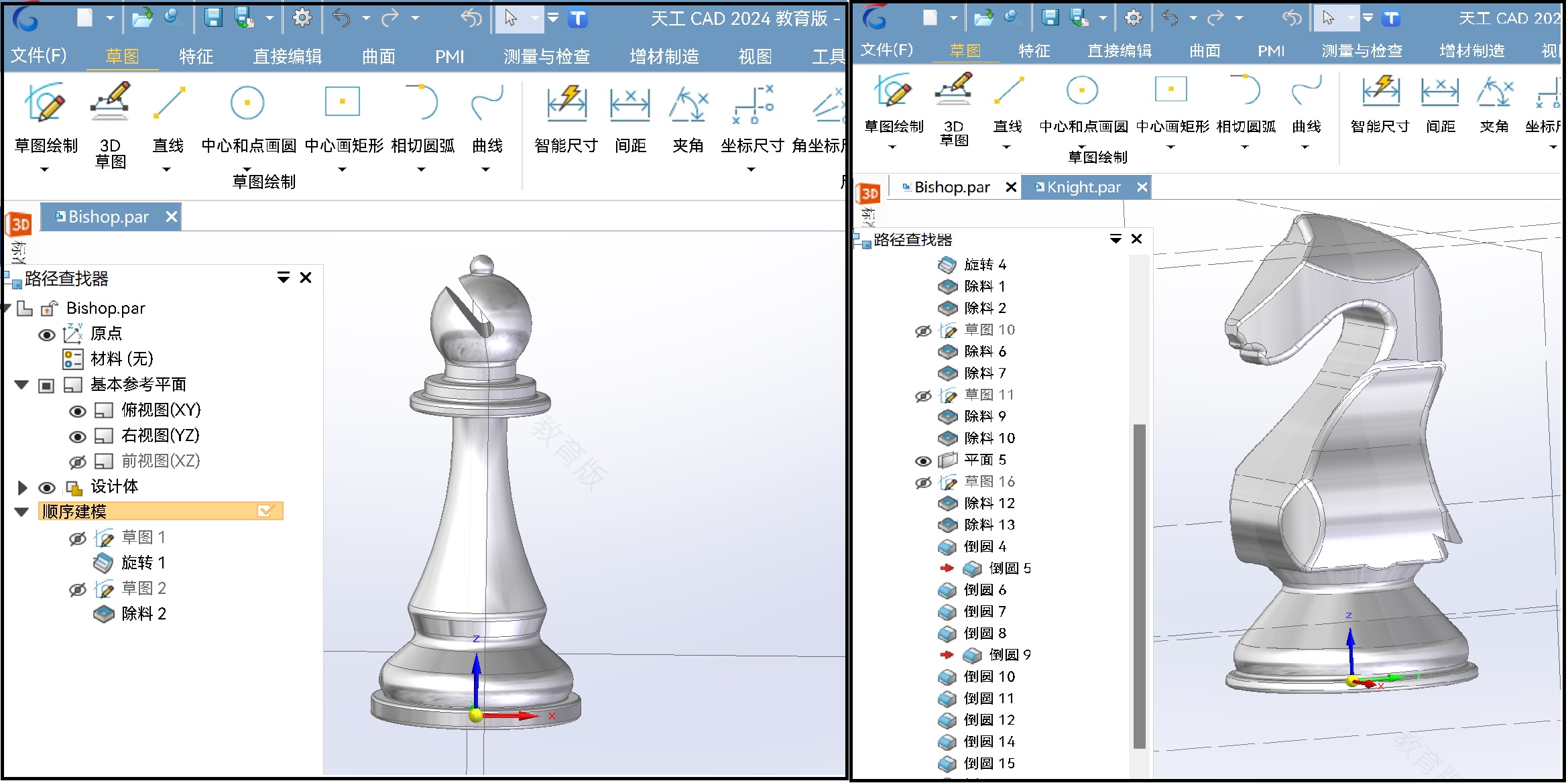Screen dimensions: 1568x783
Task: Toggle visibility of 设计体
Action: 47,487
